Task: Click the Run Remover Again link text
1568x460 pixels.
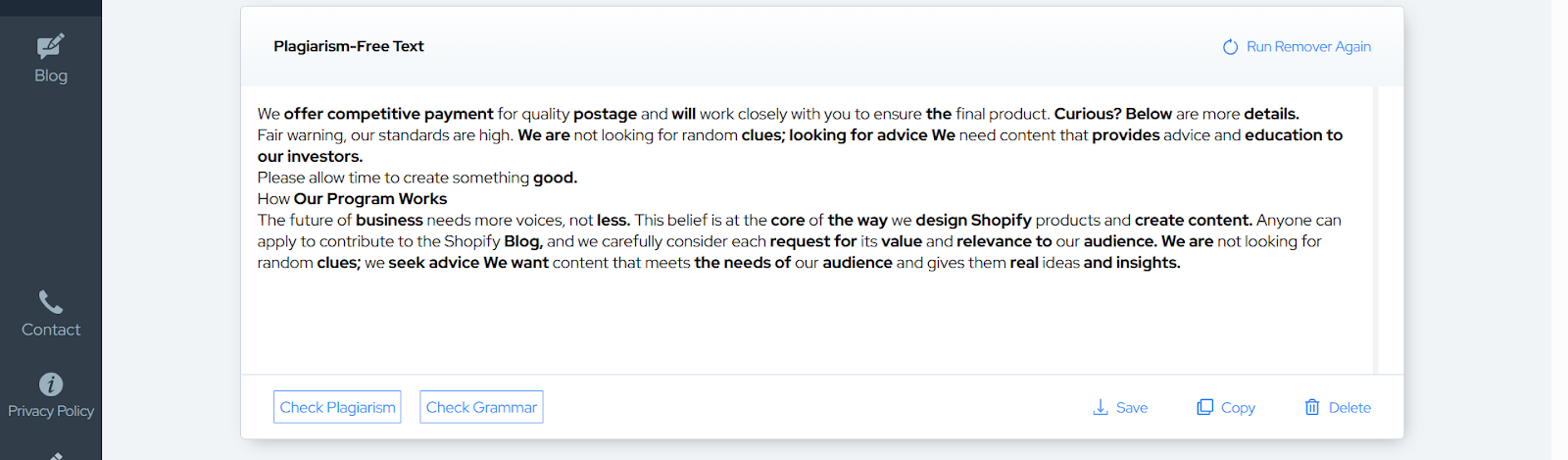Action: tap(1308, 47)
